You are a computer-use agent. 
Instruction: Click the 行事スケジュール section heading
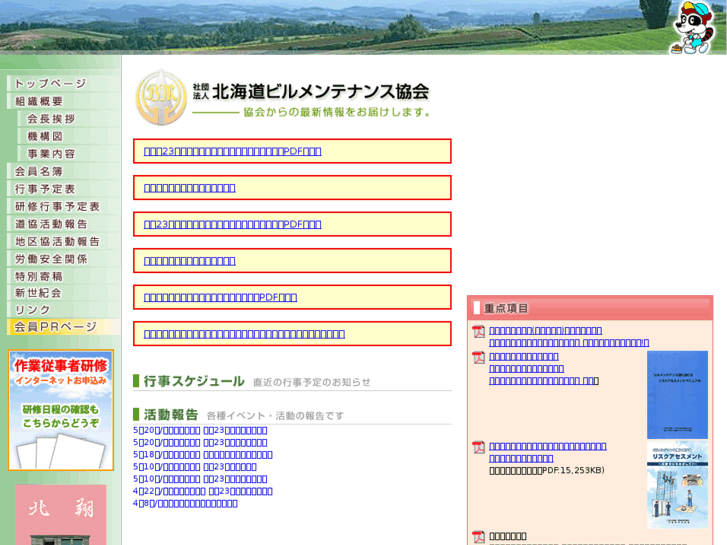click(x=194, y=381)
